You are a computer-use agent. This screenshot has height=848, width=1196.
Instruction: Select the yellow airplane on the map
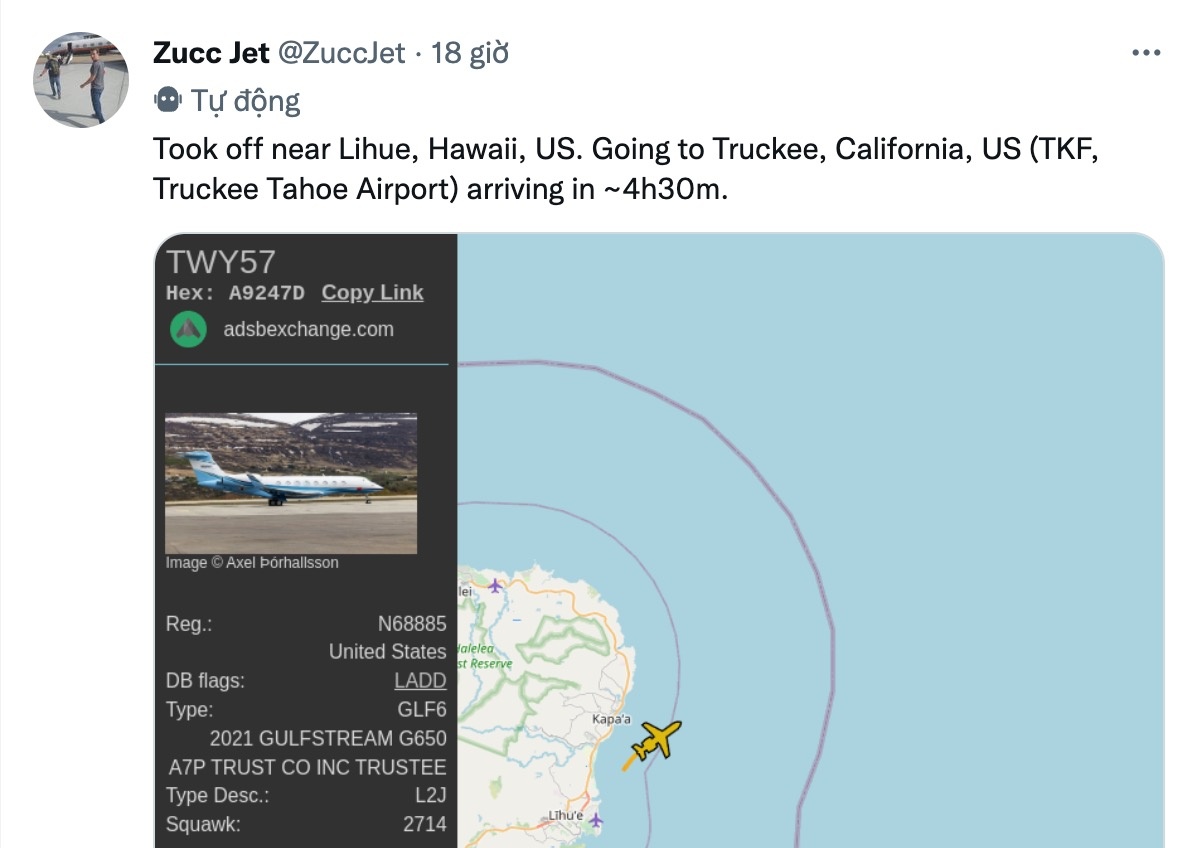(656, 741)
